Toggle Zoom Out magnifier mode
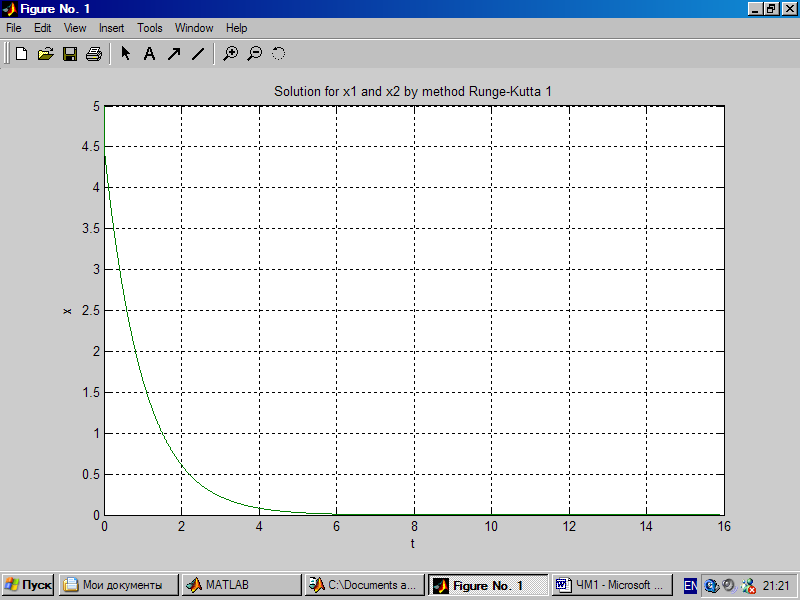The width and height of the screenshot is (800, 600). 255,54
